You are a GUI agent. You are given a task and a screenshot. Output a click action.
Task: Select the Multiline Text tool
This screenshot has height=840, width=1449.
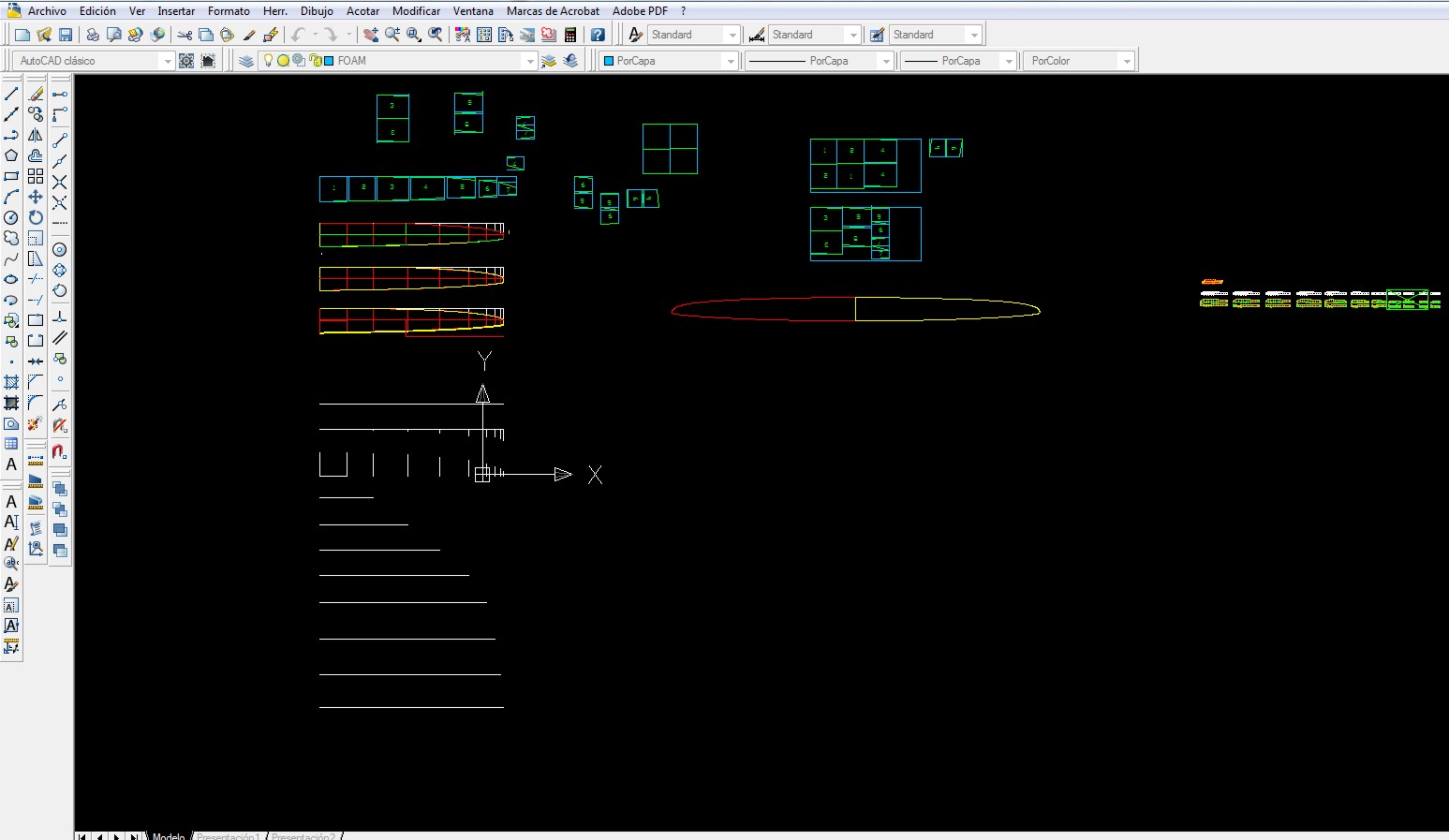pos(11,464)
